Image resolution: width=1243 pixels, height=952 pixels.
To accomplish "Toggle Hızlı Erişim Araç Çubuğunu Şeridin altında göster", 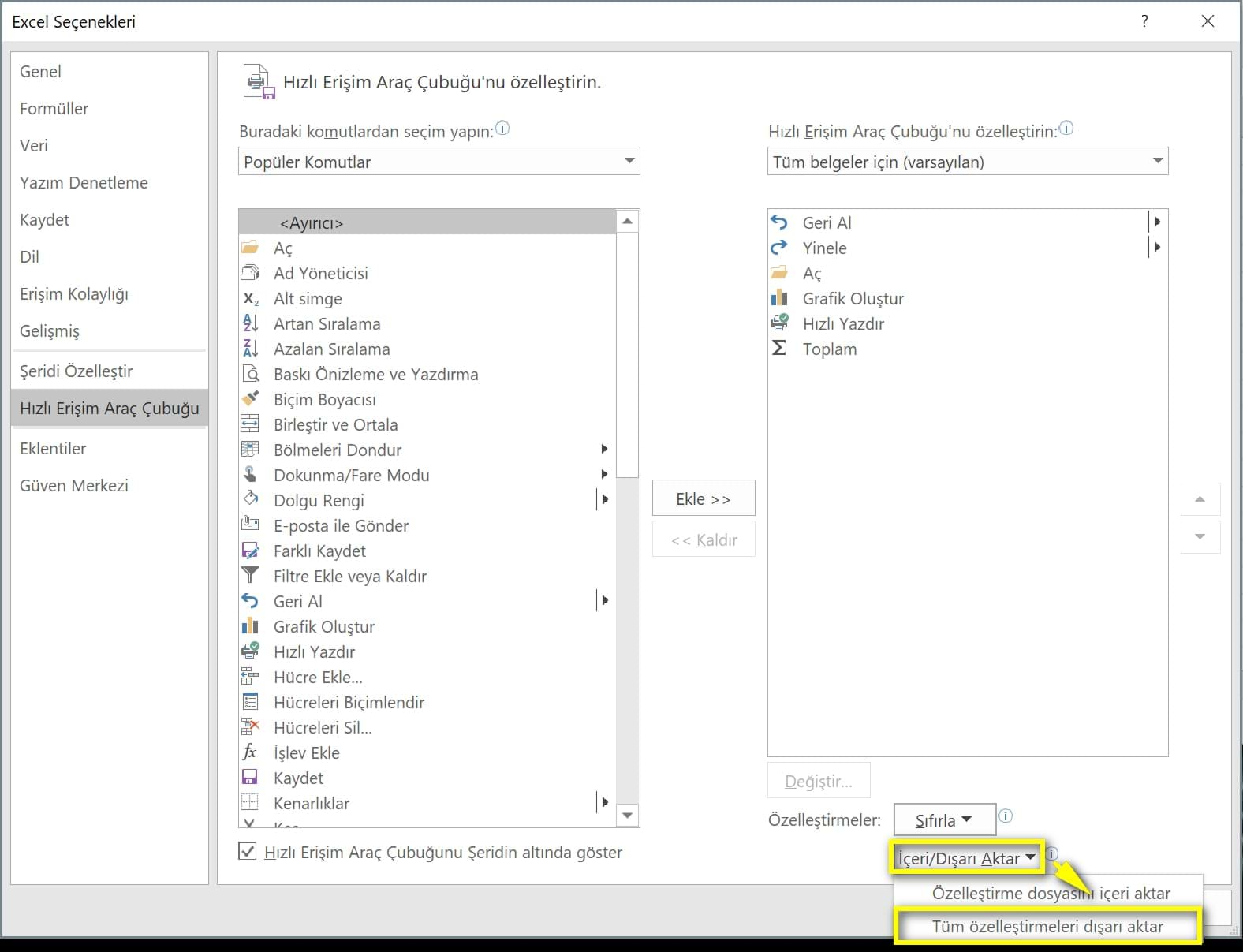I will (x=248, y=852).
